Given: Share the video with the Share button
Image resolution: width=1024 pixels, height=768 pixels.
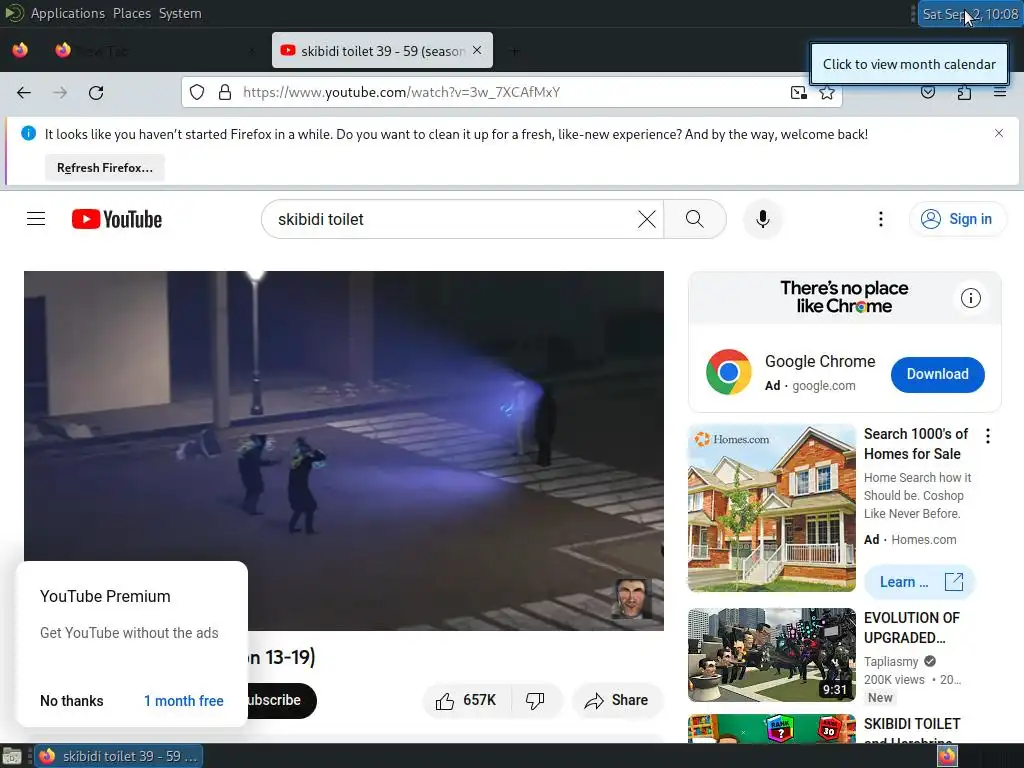Looking at the screenshot, I should click(x=616, y=701).
